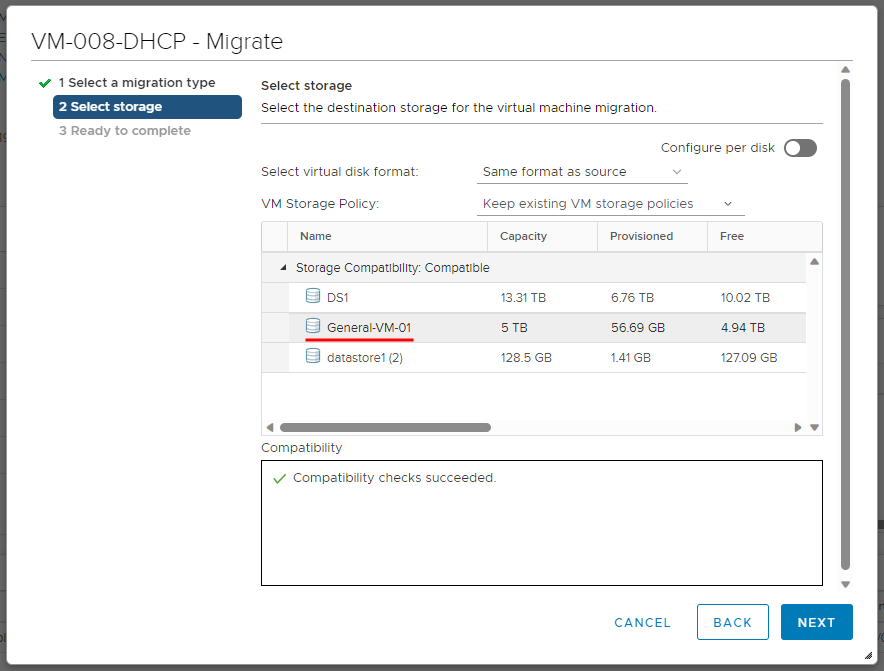Click the 10.02 TB free cell
The width and height of the screenshot is (884, 671).
pos(745,297)
